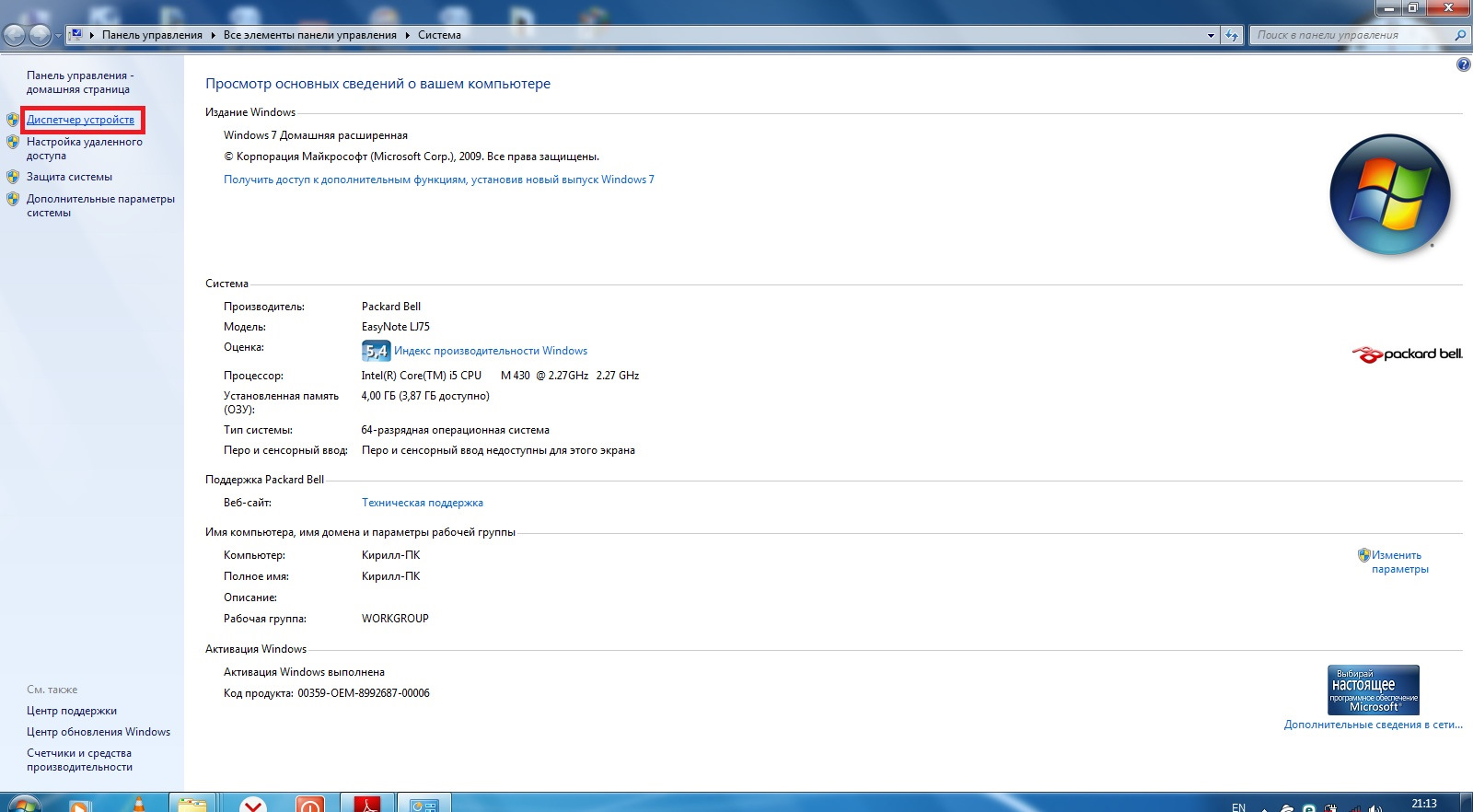
Task: Show hidden tray icons arrow
Action: tap(1264, 810)
